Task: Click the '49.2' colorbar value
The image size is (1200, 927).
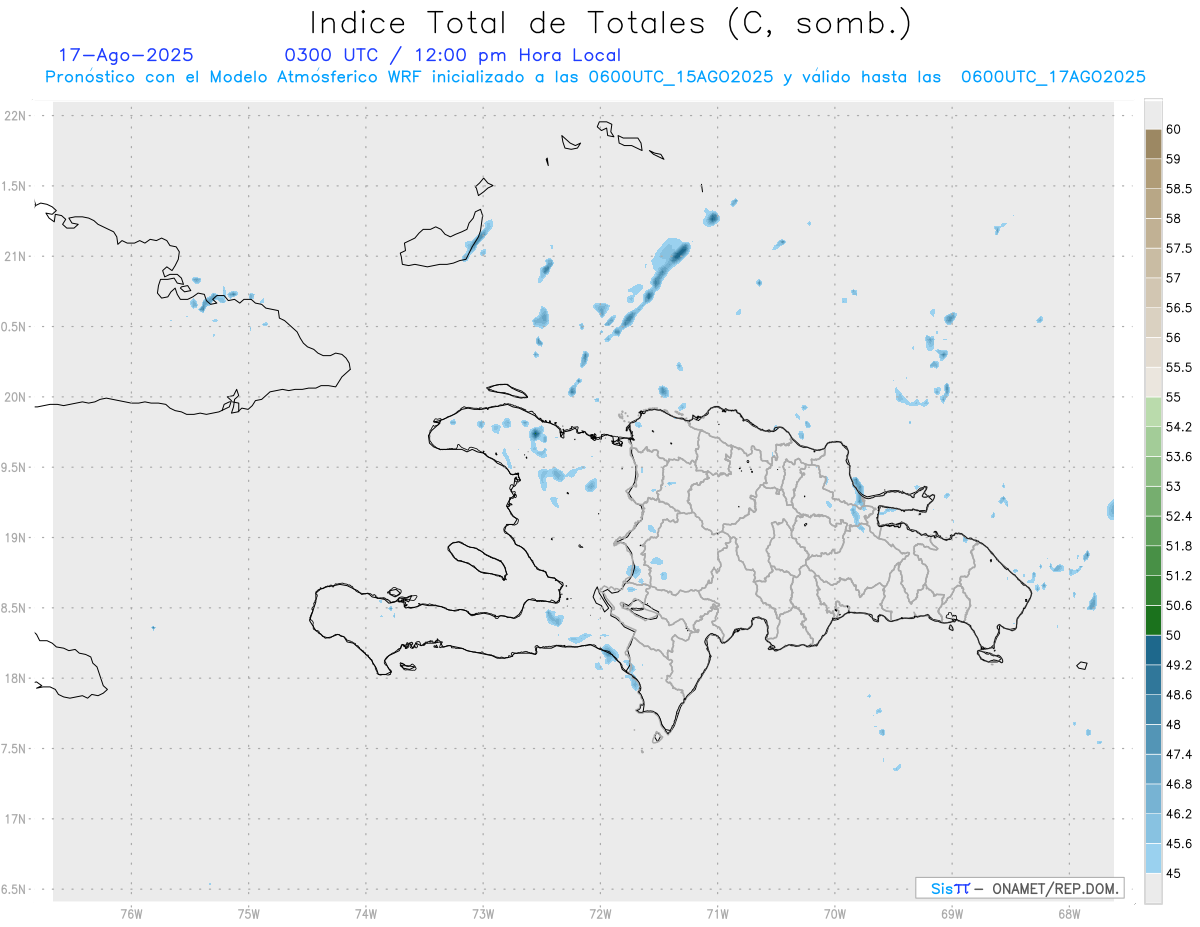Action: (1178, 665)
